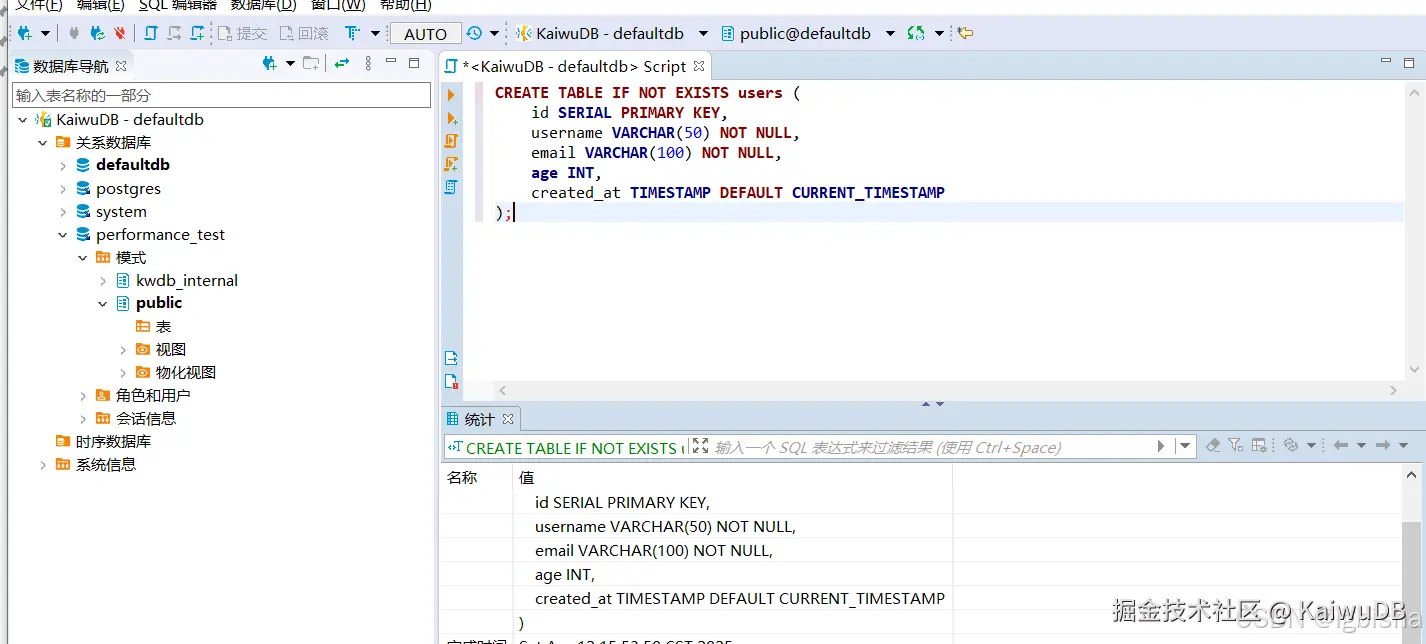Viewport: 1426px width, 644px height.
Task: Click the transaction mode icon
Action: (352, 33)
